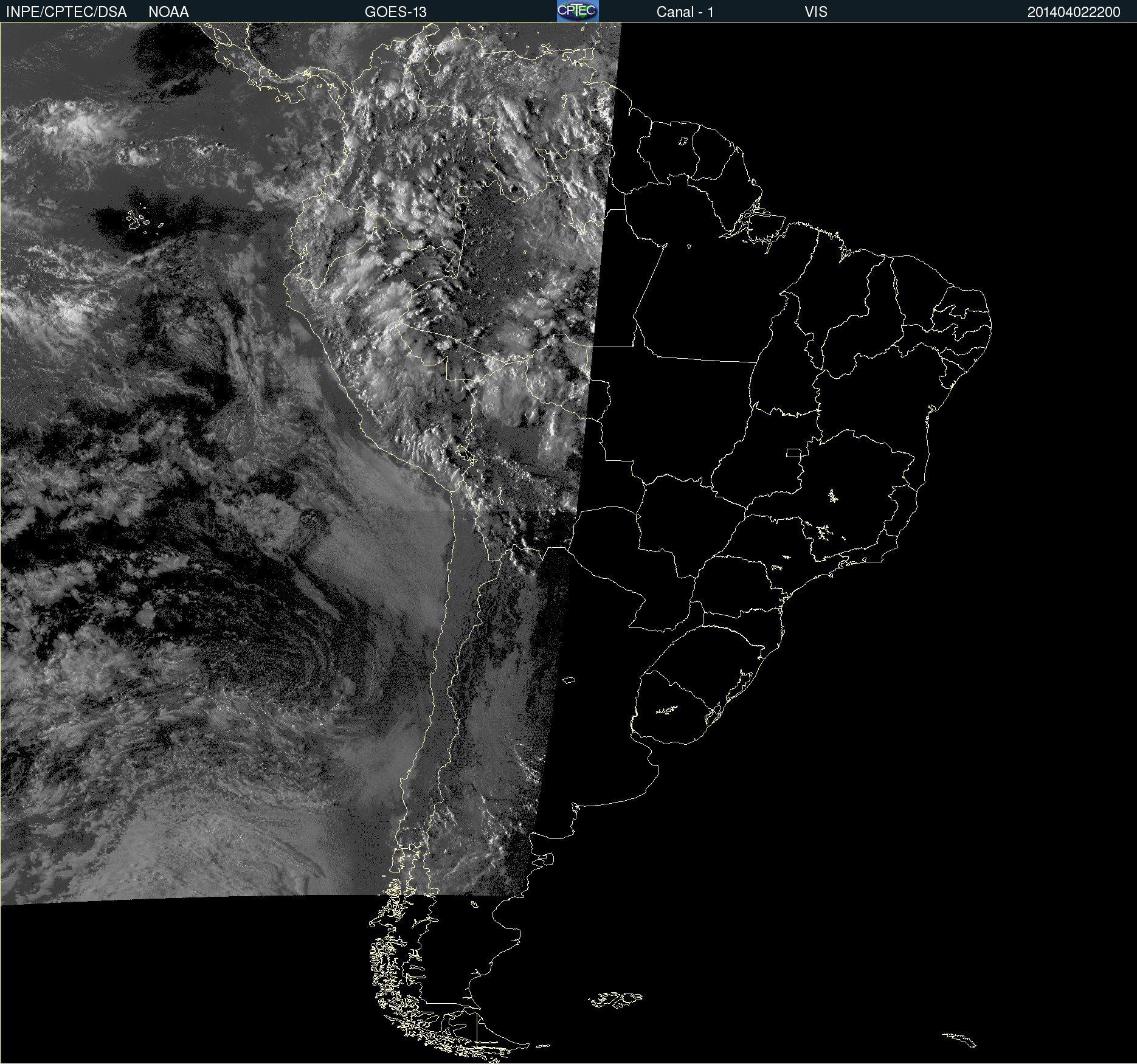Image resolution: width=1137 pixels, height=1064 pixels.
Task: Select the GOES-13 satellite label
Action: point(396,12)
